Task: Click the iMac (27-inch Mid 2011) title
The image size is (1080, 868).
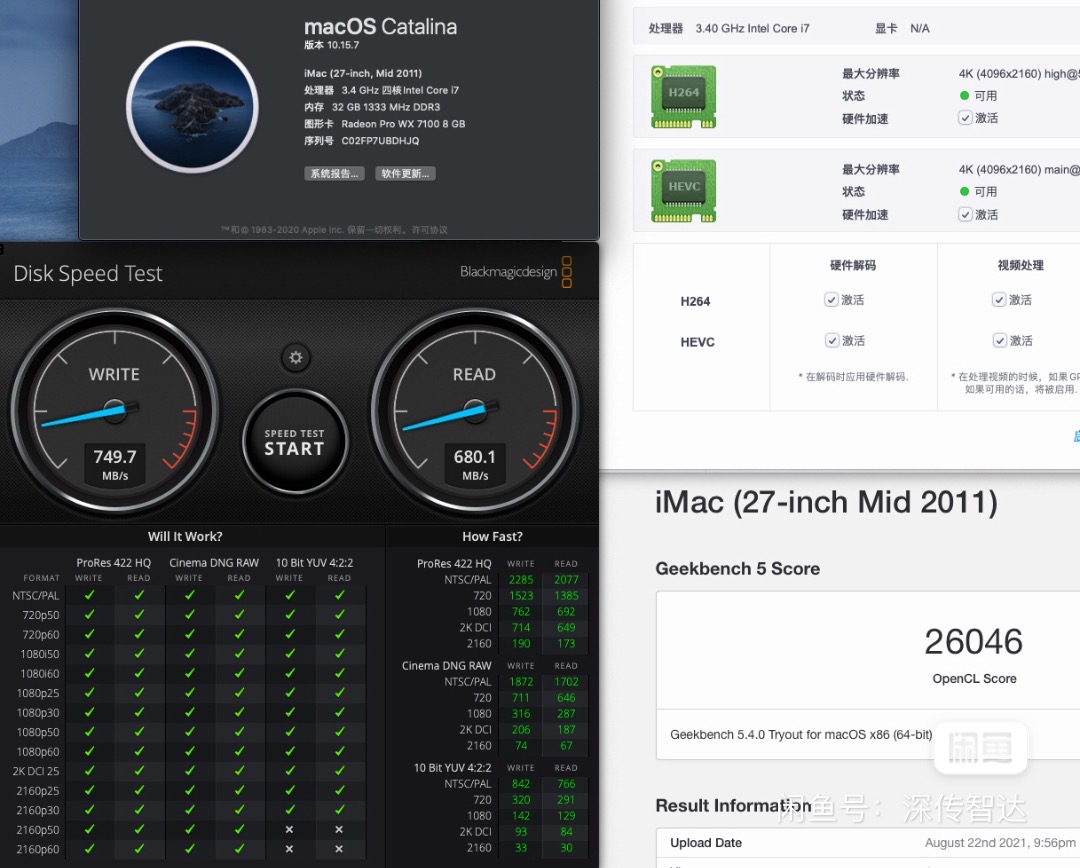Action: (x=826, y=502)
